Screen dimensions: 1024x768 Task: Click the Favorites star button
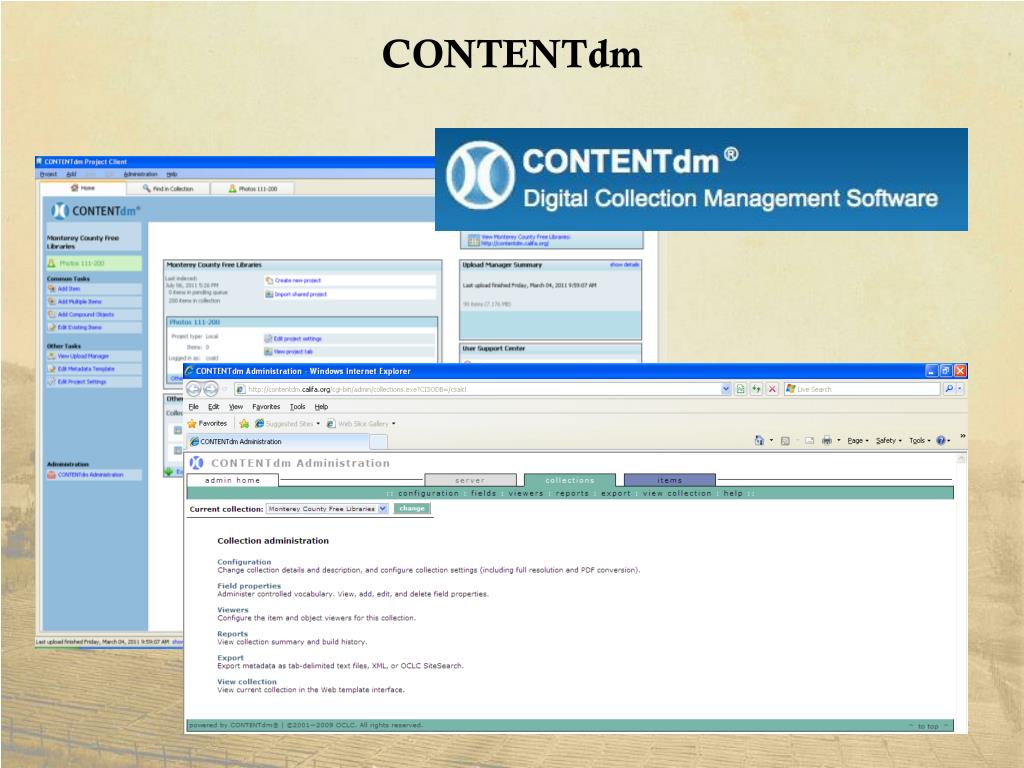pyautogui.click(x=207, y=424)
